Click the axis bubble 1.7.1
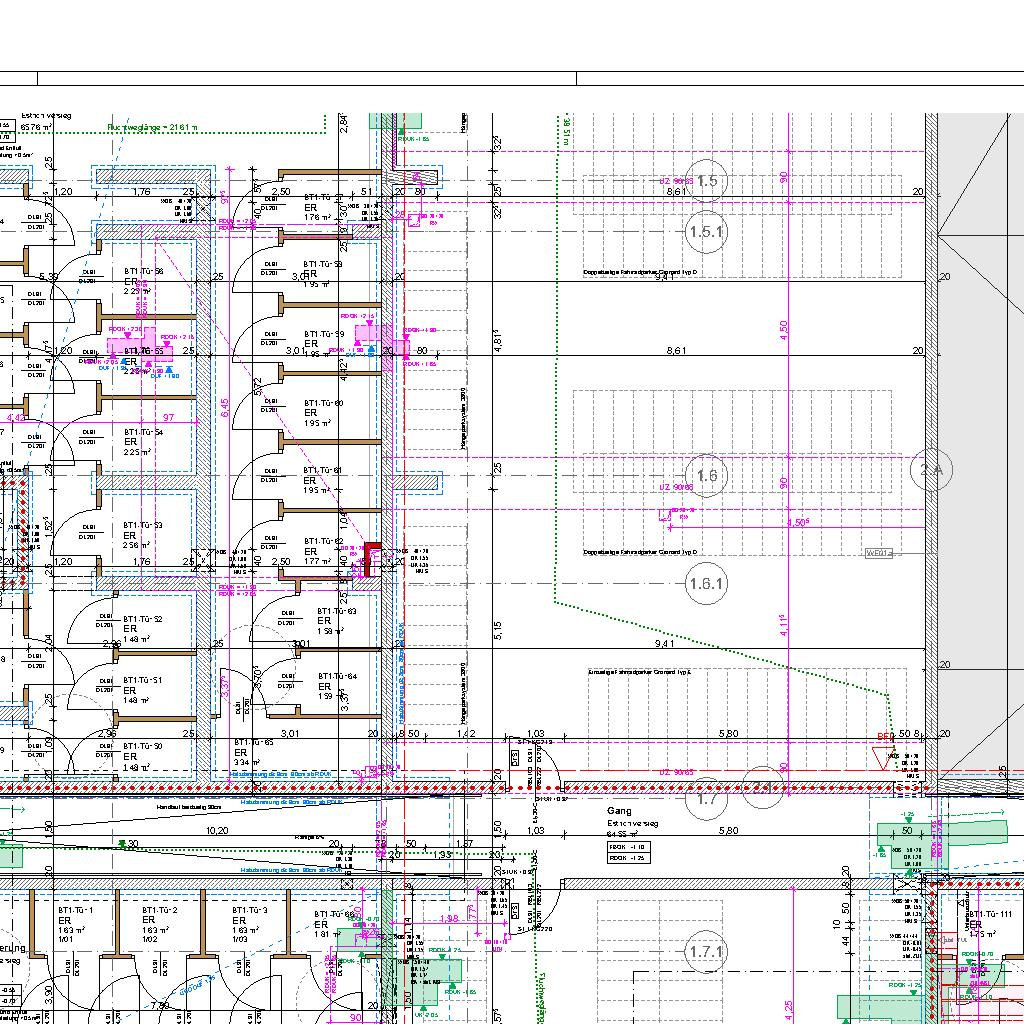Image resolution: width=1024 pixels, height=1024 pixels. (x=707, y=952)
